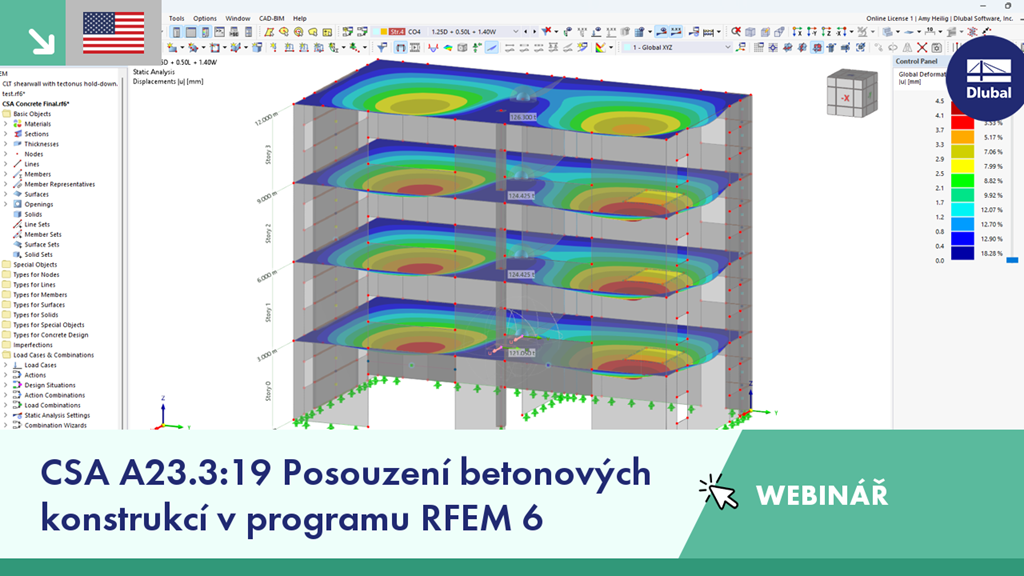
Task: Expand the Lines tree node
Action: 6,164
